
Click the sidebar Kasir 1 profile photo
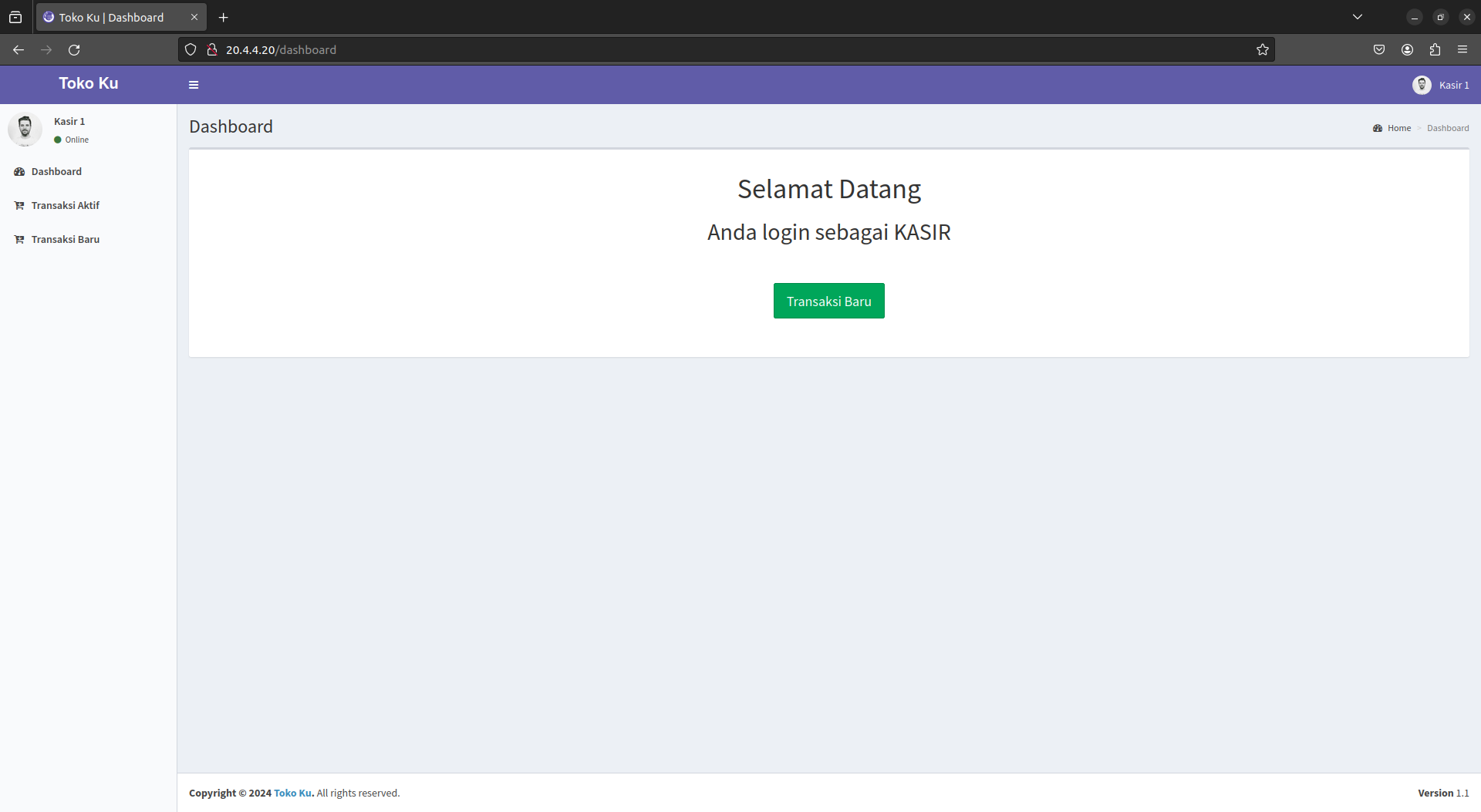coord(25,129)
